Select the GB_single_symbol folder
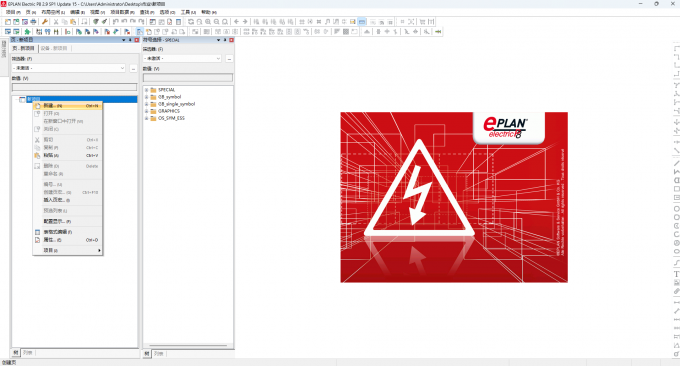 (177, 104)
